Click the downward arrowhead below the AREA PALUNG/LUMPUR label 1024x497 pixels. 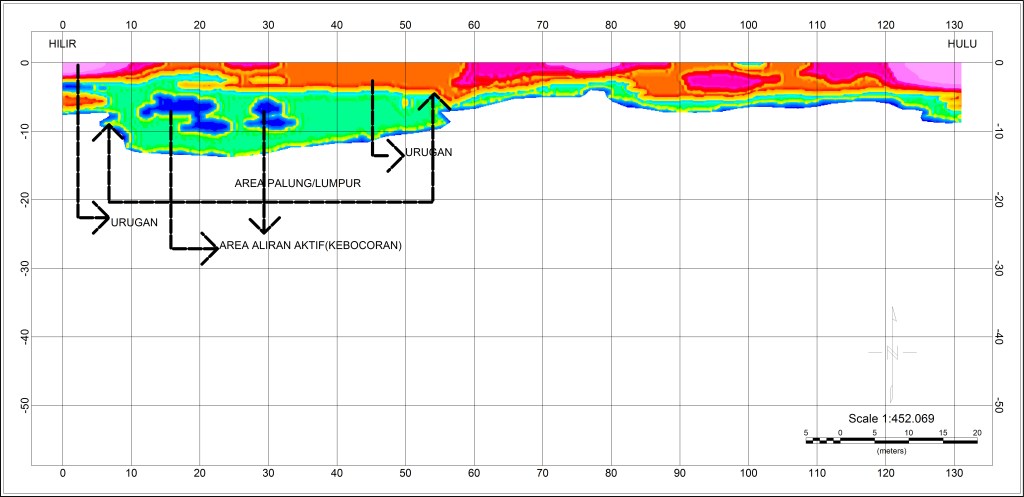point(264,224)
